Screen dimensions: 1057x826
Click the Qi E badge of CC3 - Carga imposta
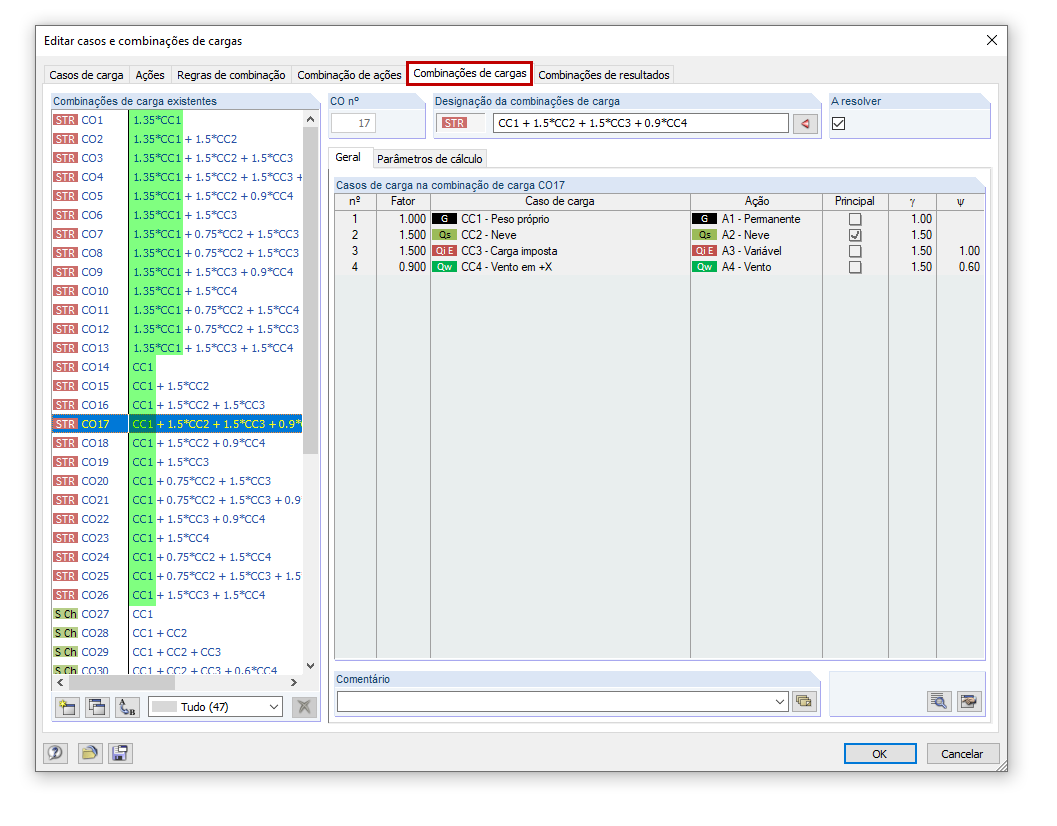click(444, 251)
